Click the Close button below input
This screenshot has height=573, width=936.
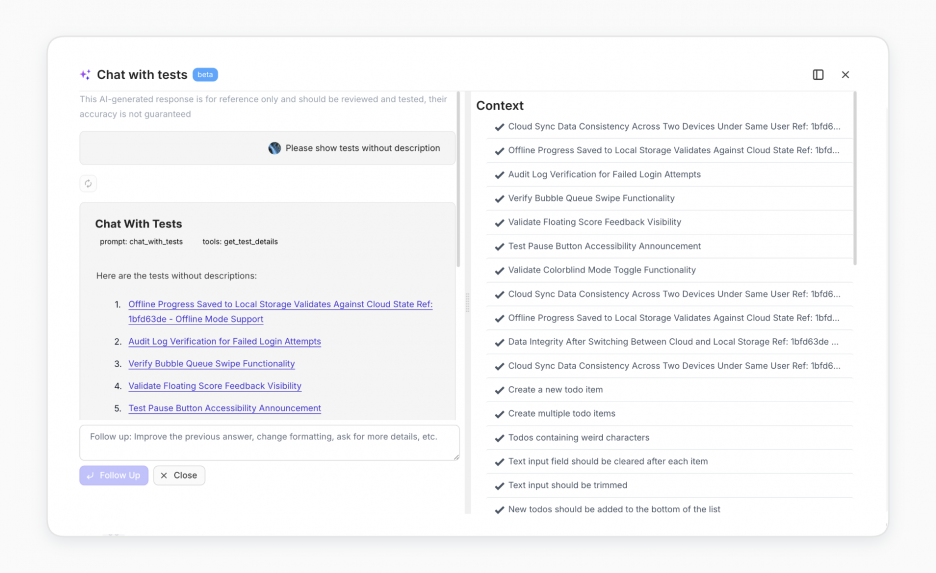point(179,476)
